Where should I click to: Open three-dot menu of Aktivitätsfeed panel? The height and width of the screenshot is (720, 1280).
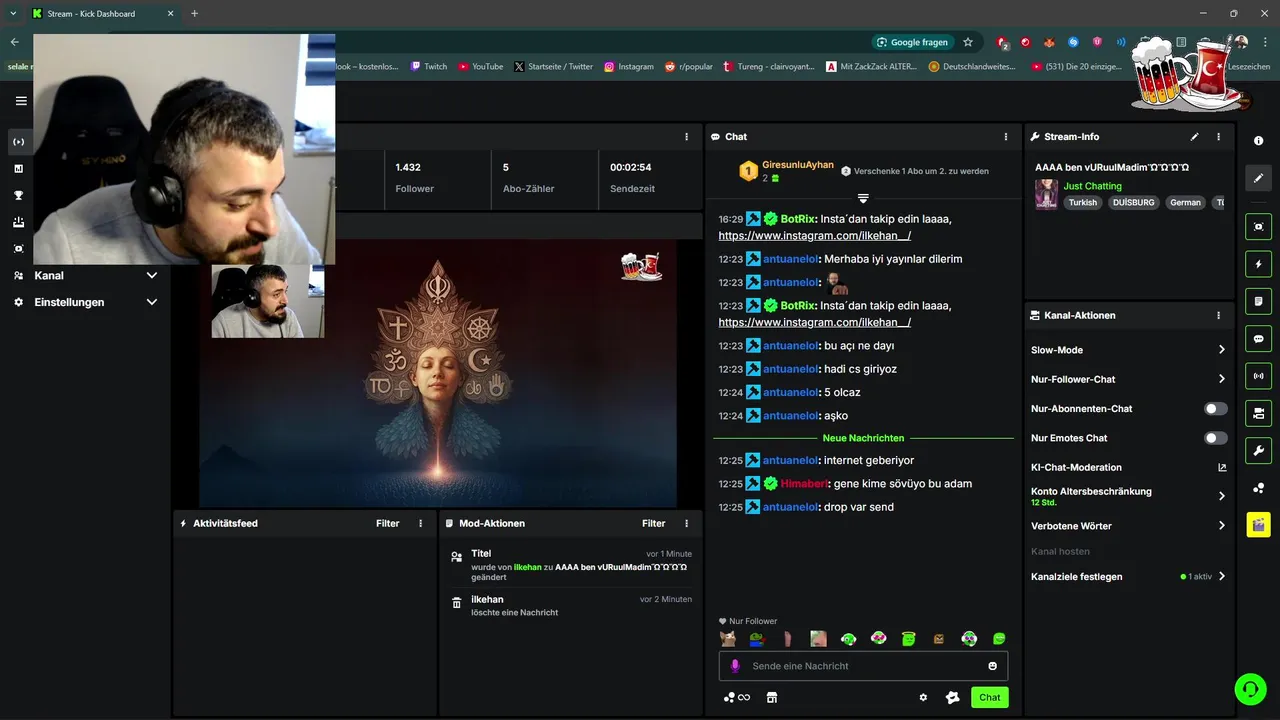pos(420,523)
